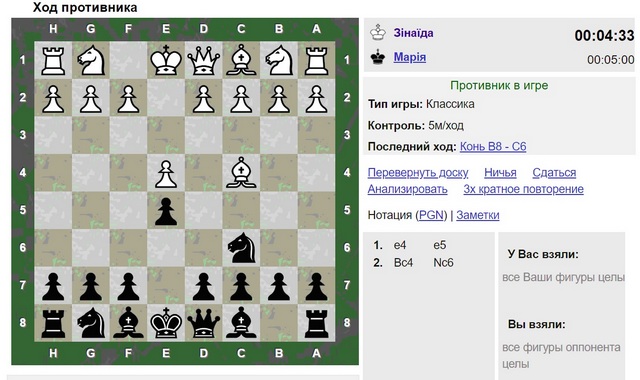Claim 3х кратное повторение
This screenshot has height=380, width=640.
tap(523, 189)
